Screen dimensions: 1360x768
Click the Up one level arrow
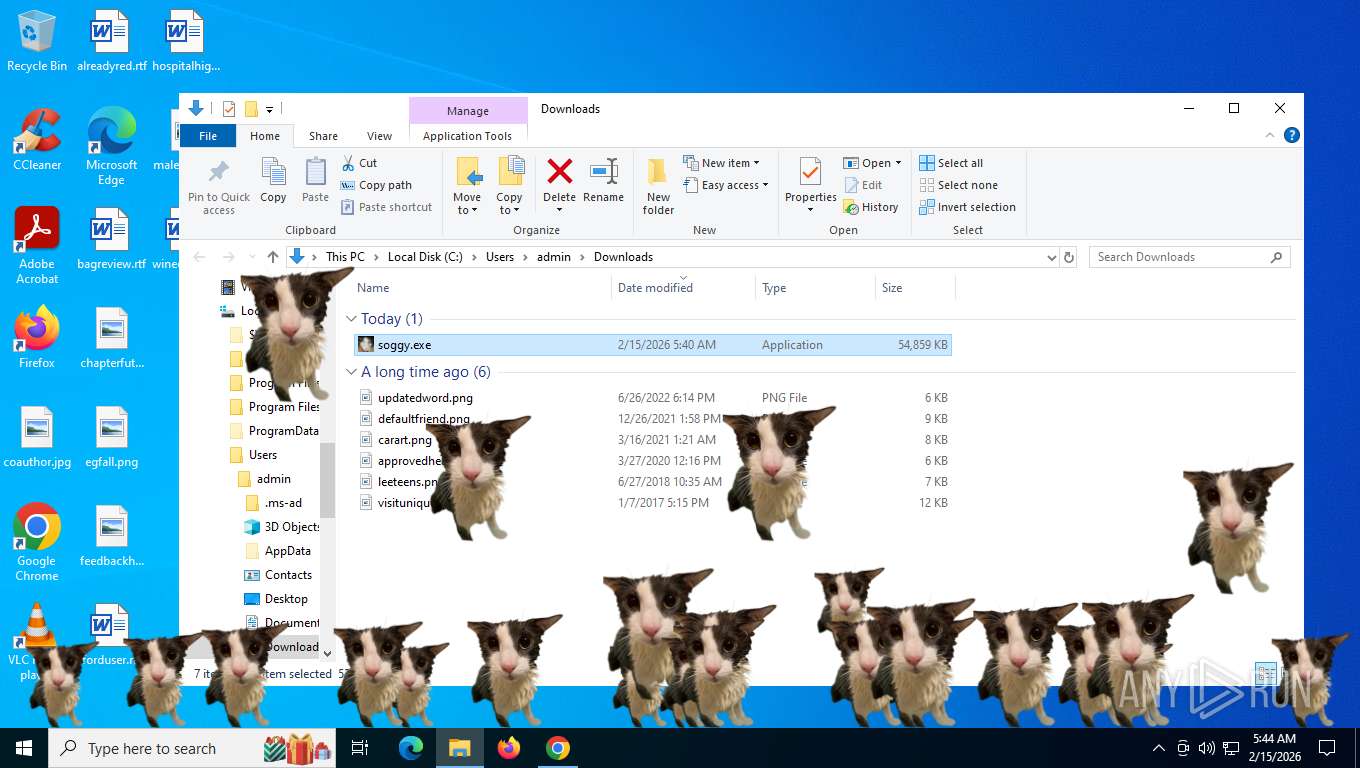tap(273, 257)
